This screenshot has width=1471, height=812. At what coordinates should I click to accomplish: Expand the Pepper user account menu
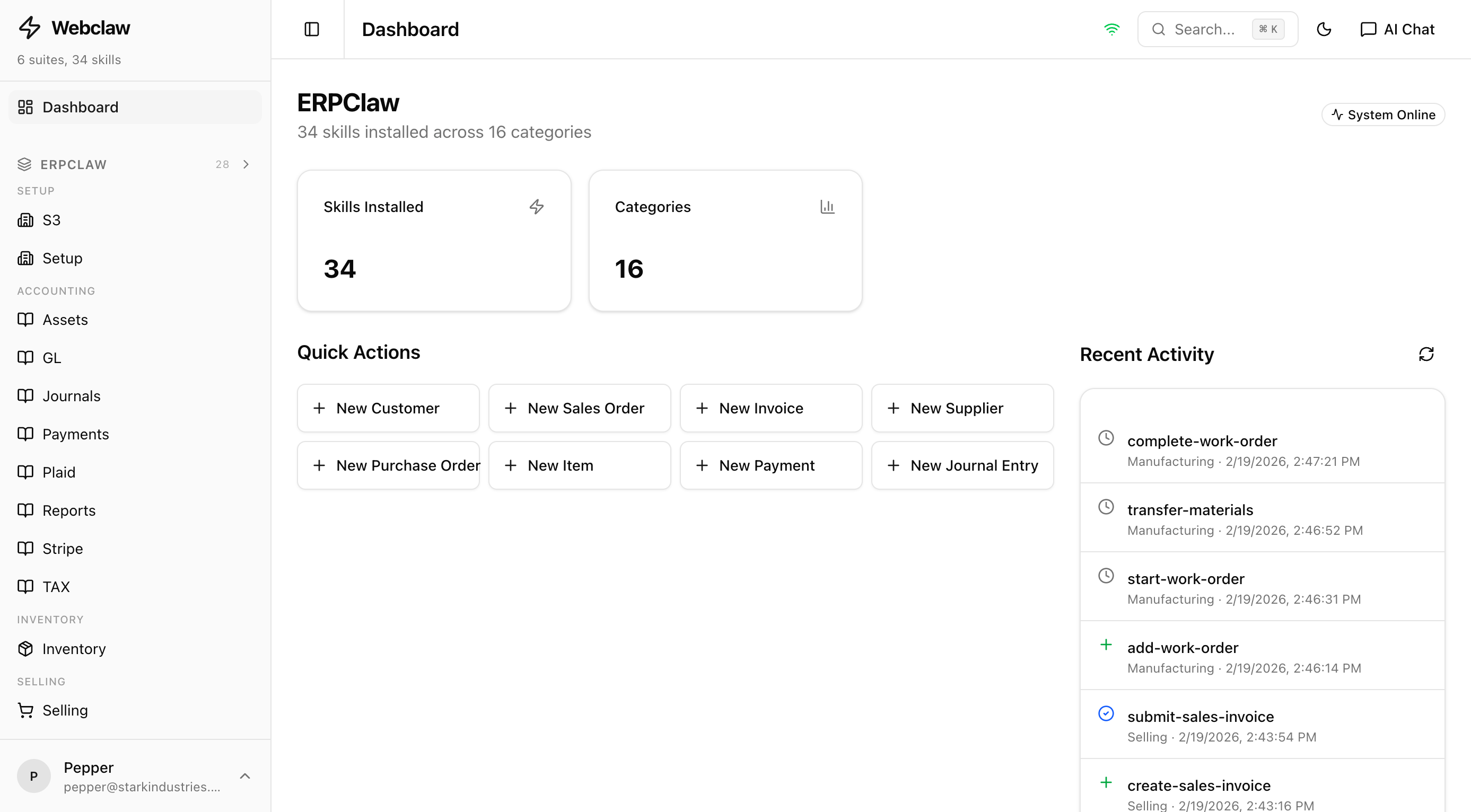(x=135, y=776)
